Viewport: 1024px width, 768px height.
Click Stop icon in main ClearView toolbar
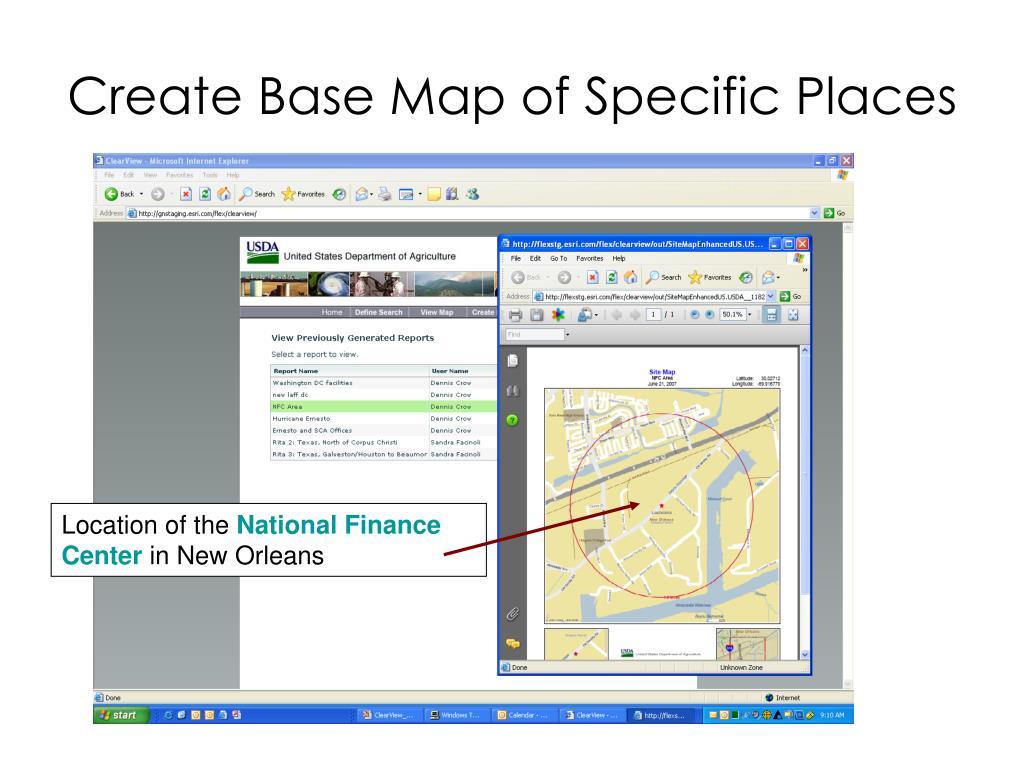[x=186, y=194]
